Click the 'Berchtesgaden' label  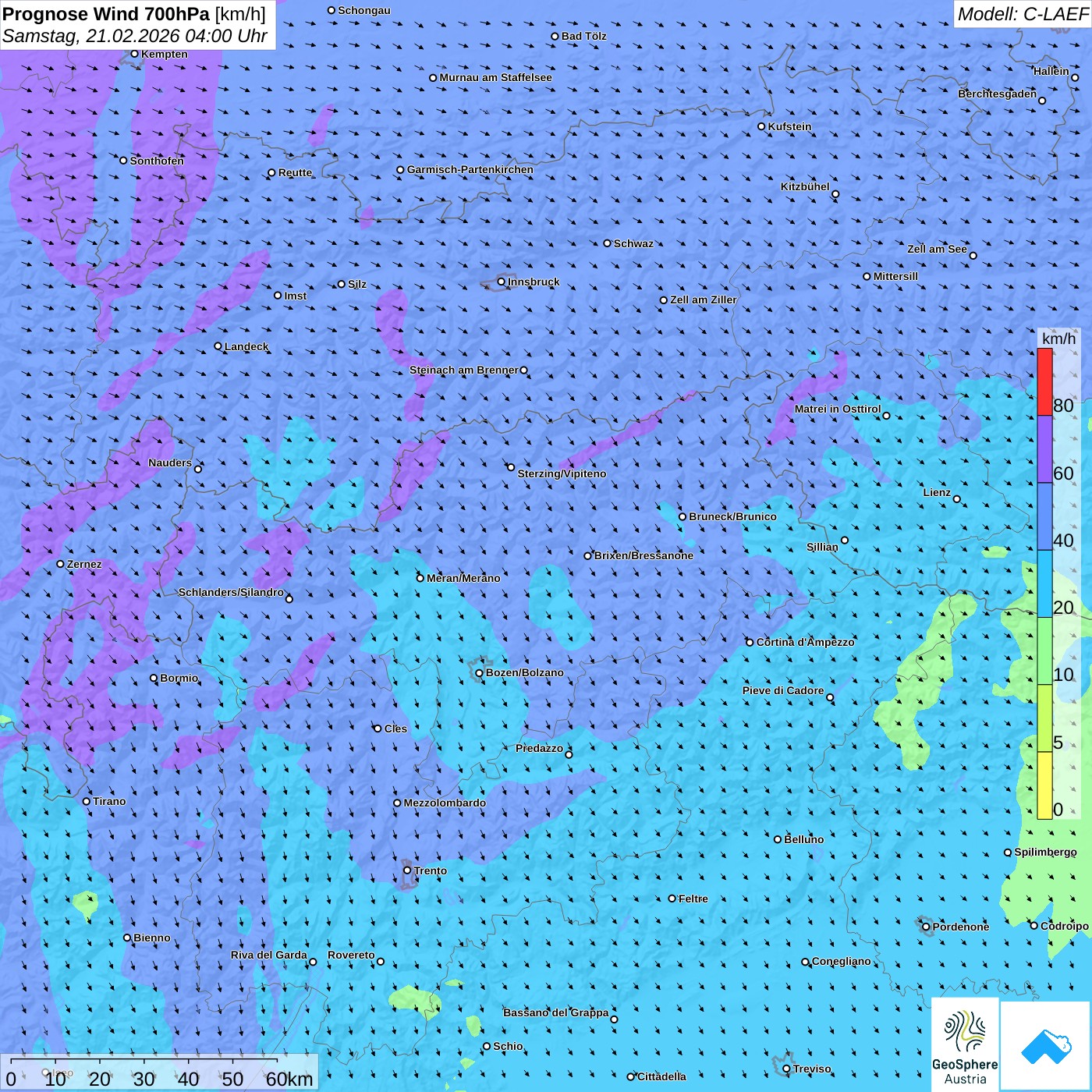pos(998,94)
